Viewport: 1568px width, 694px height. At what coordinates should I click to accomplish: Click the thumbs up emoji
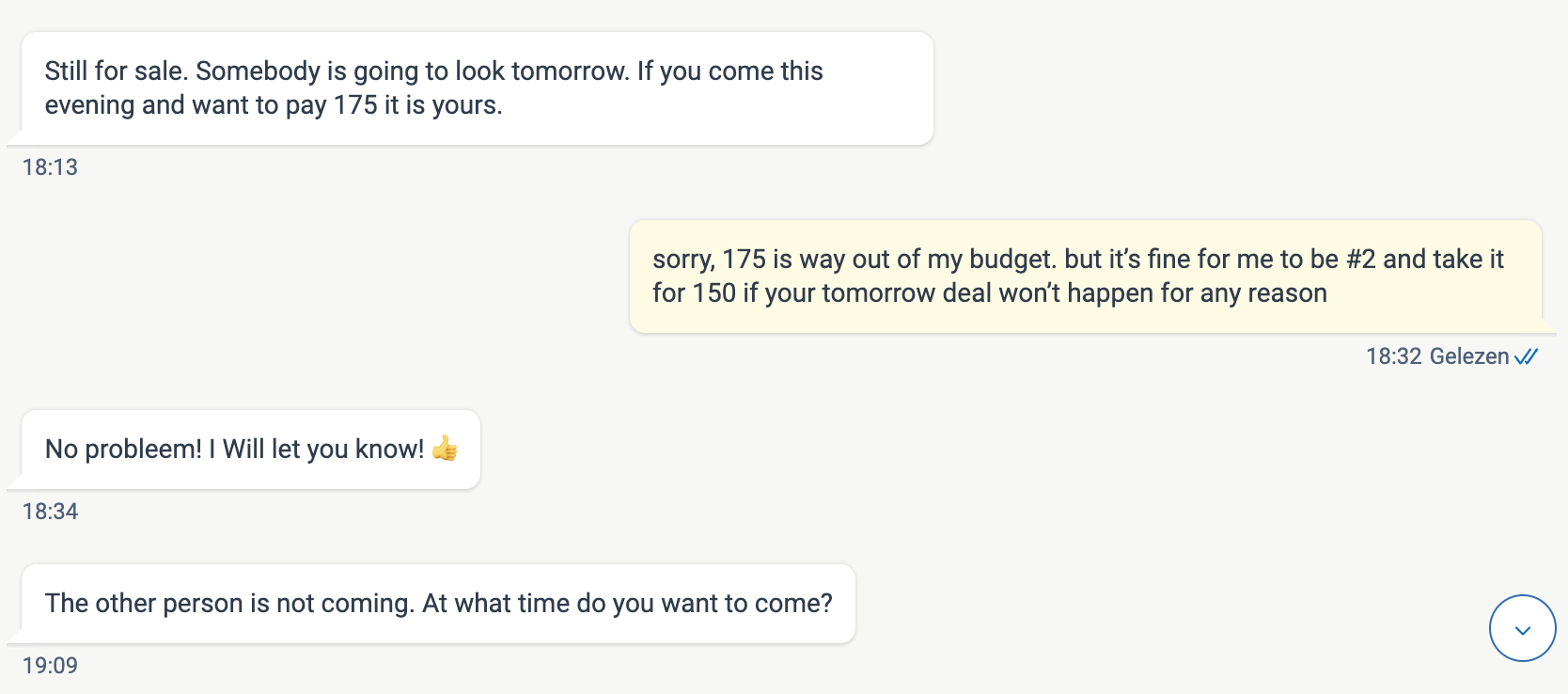(x=445, y=449)
